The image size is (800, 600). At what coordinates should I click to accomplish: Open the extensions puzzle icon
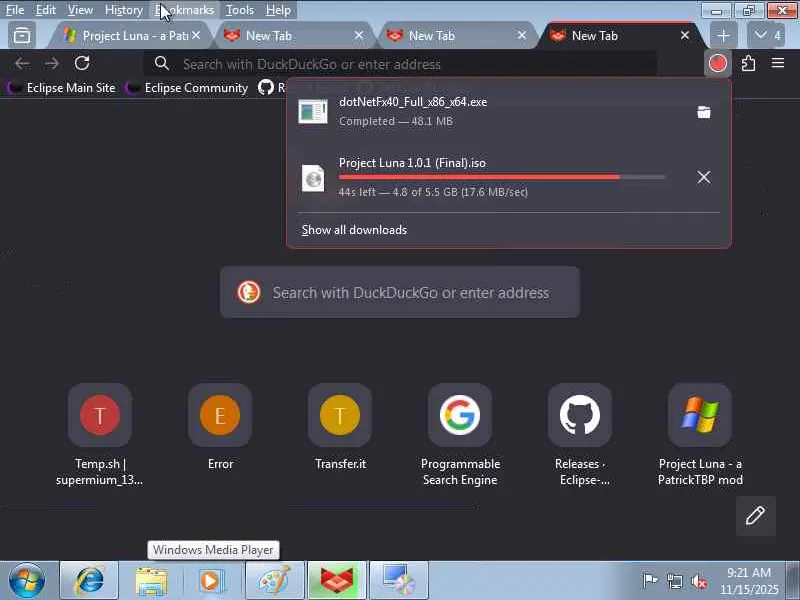[x=748, y=63]
